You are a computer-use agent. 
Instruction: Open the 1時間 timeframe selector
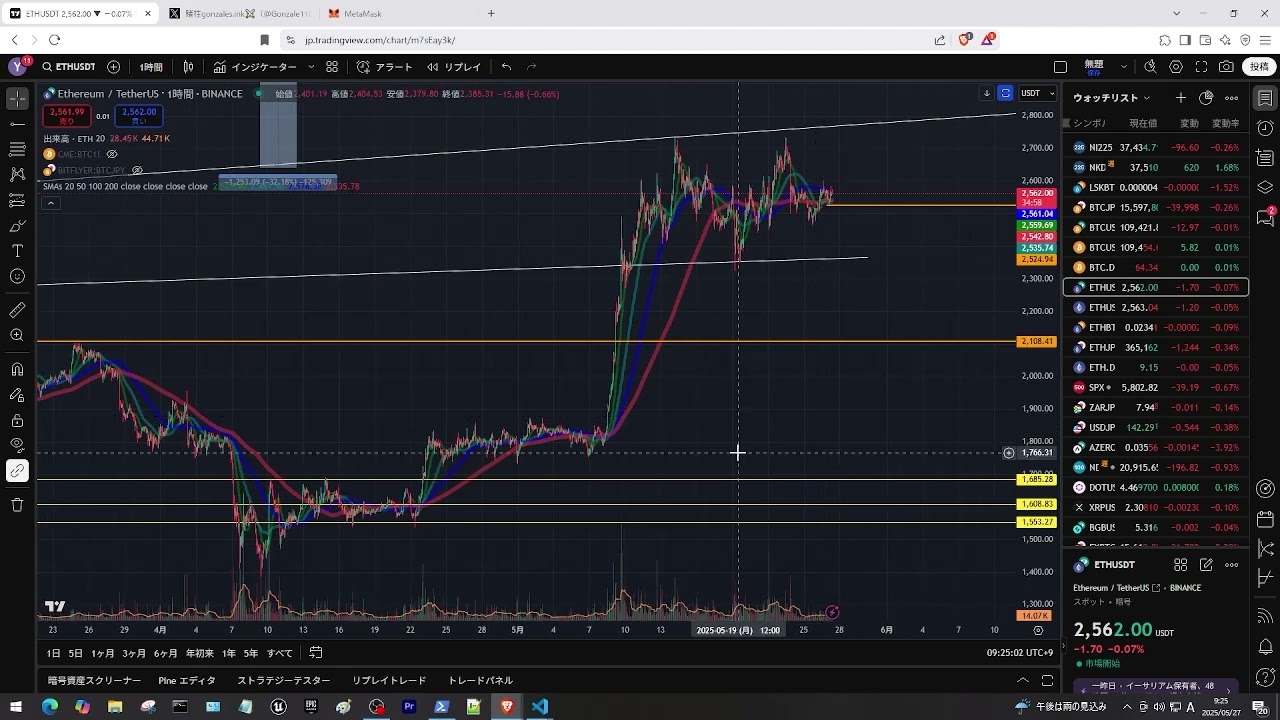151,67
